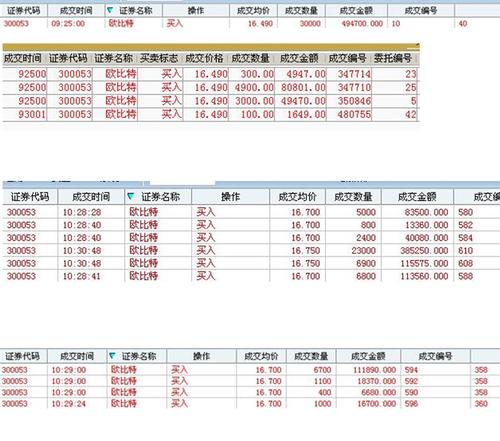Viewport: 500px width, 441px height.
Task: Select the amount 16700.000 cell
Action: click(x=377, y=404)
